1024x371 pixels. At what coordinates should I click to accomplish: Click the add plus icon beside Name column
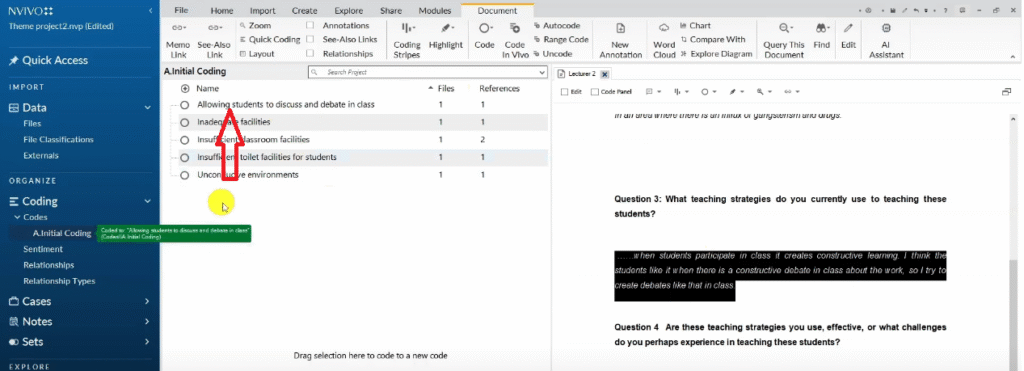point(185,88)
